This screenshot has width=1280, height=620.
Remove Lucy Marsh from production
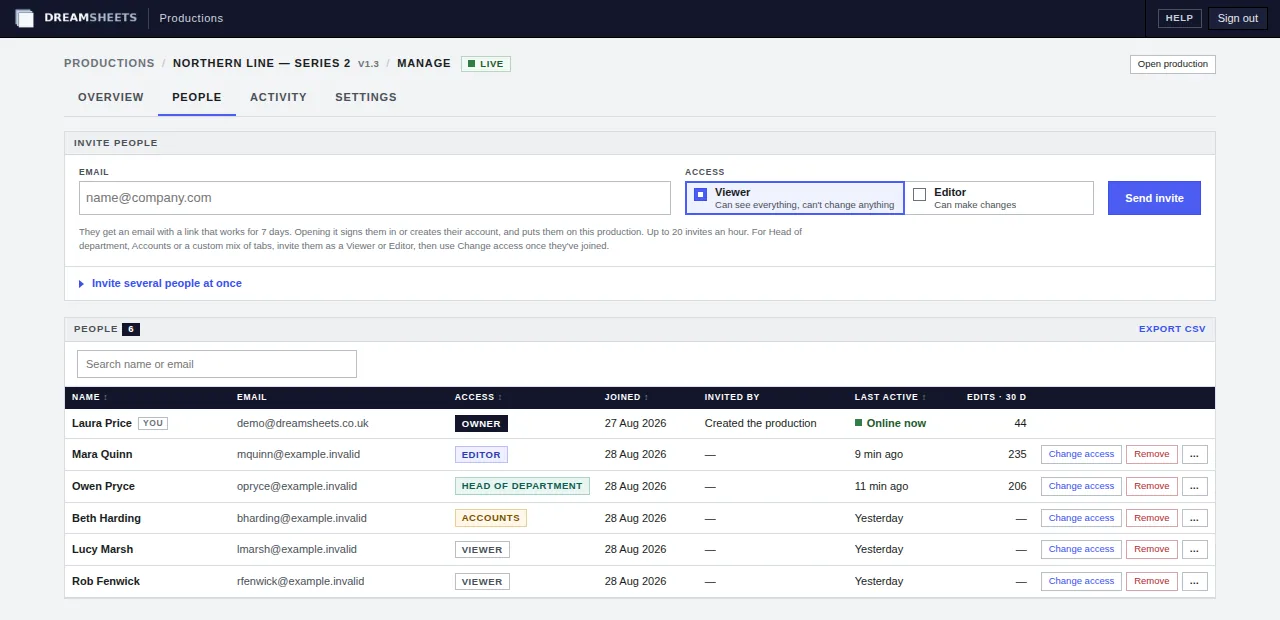pos(1151,549)
